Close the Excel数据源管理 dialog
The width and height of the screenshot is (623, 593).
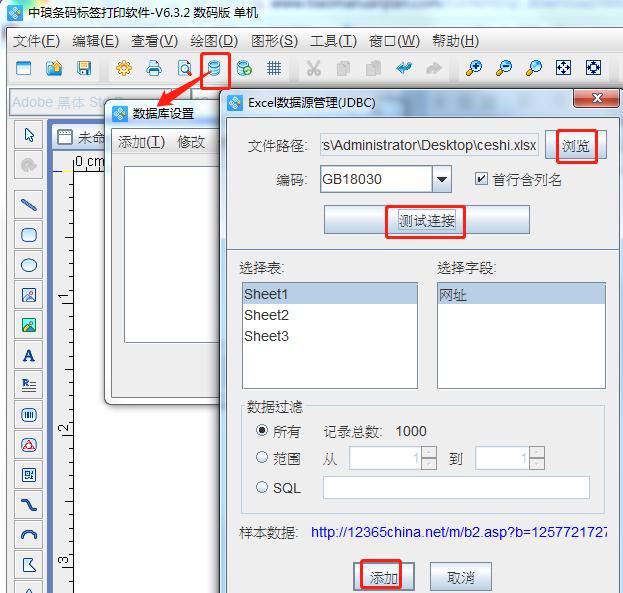pos(596,98)
